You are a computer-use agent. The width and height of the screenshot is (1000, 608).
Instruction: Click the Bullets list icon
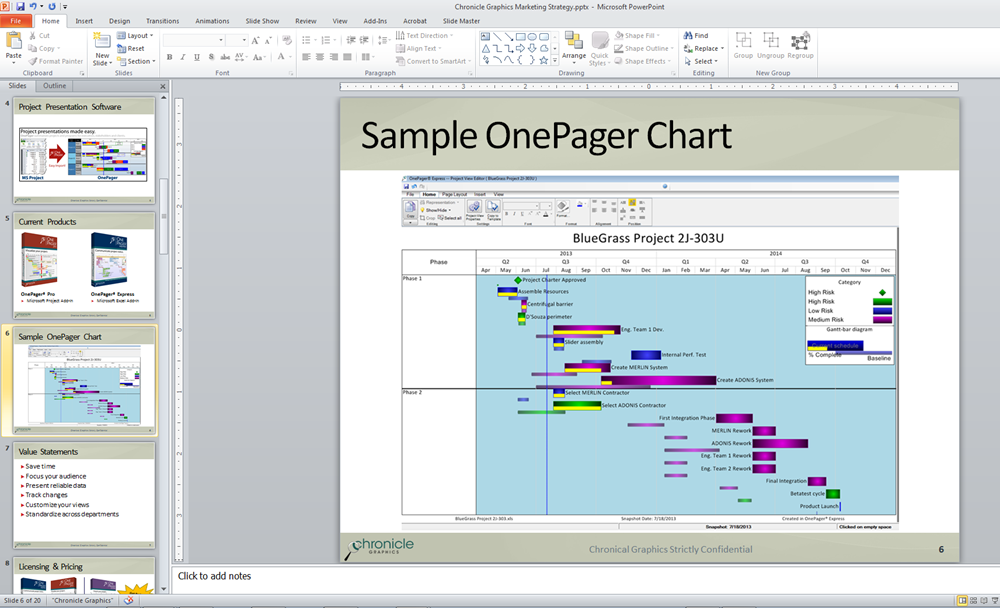(x=307, y=40)
